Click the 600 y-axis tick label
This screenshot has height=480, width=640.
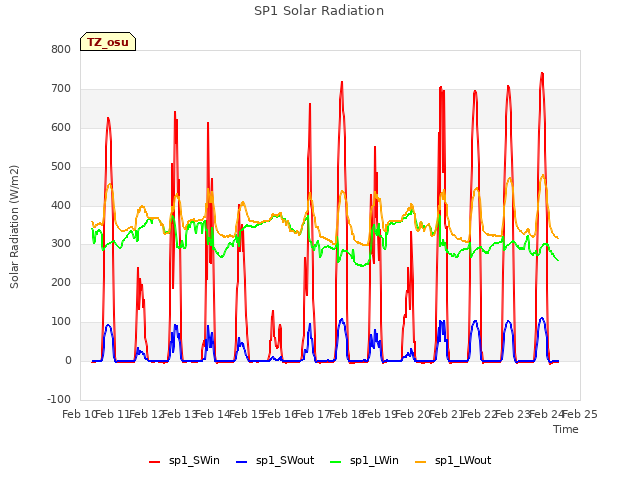pyautogui.click(x=61, y=127)
